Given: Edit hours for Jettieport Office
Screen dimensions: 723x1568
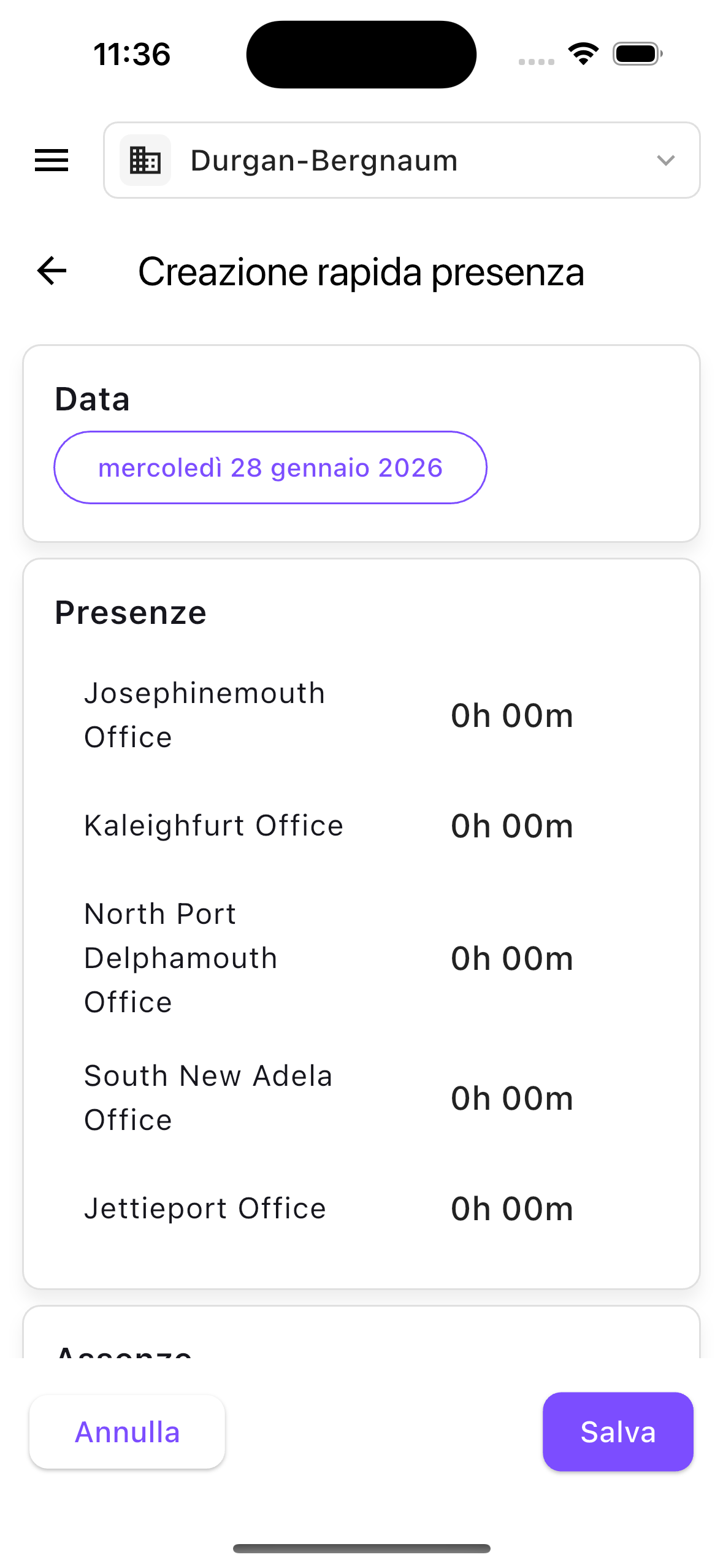Looking at the screenshot, I should click(x=512, y=1209).
